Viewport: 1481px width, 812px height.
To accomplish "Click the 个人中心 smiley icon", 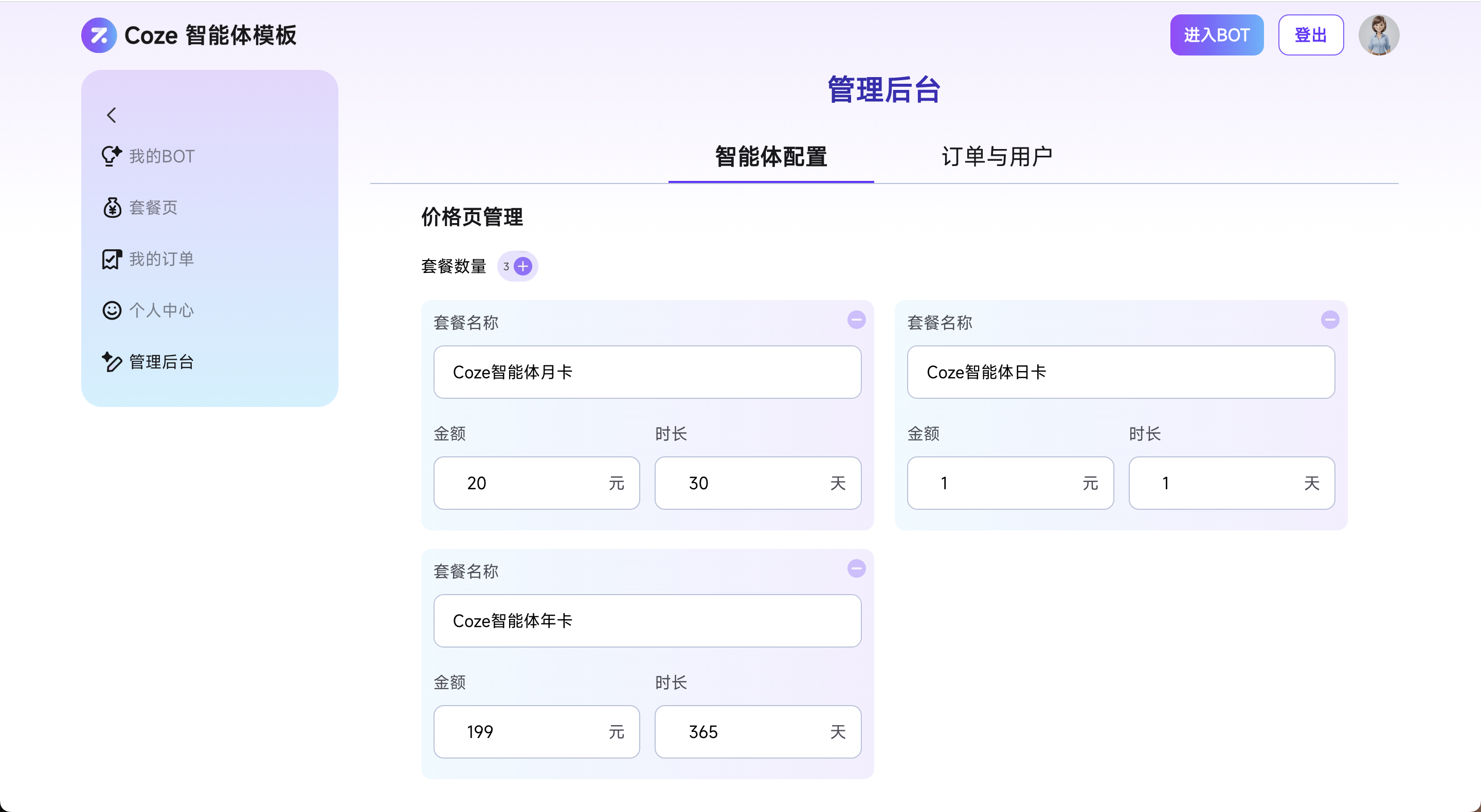I will [x=112, y=310].
